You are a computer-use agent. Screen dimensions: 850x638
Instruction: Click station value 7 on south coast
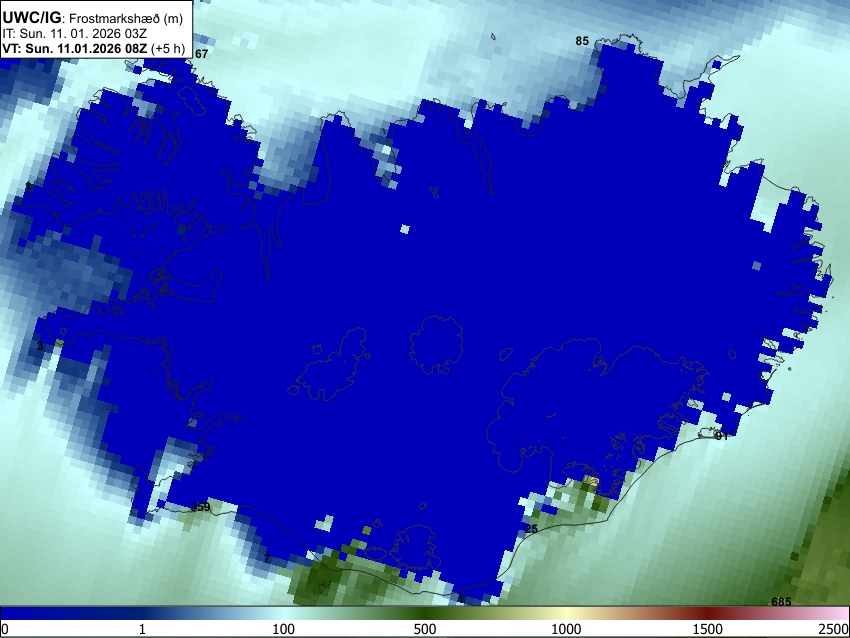tap(267, 559)
